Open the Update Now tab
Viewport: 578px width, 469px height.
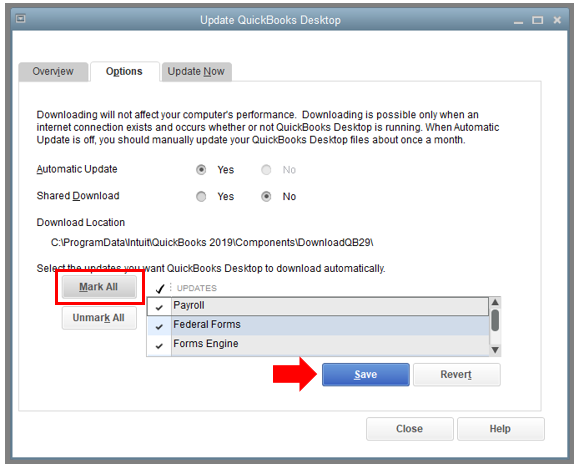point(196,72)
